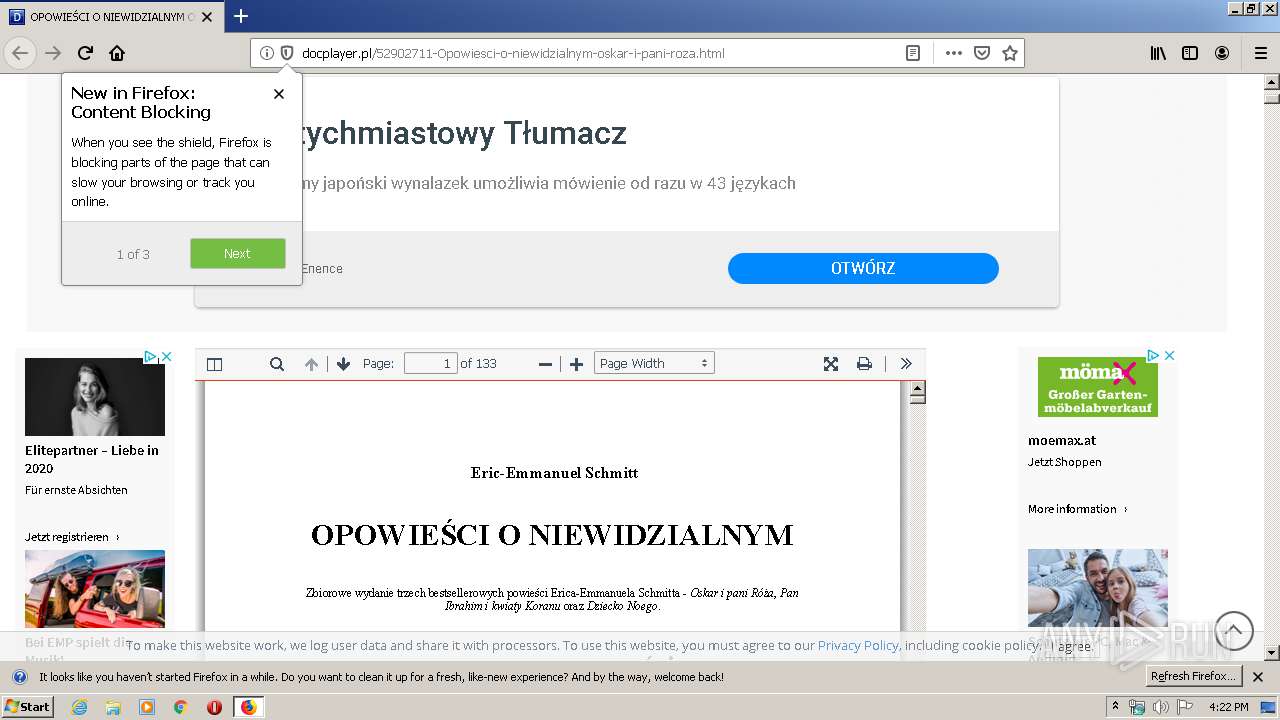Close the Content Blocking popup
This screenshot has width=1280, height=720.
click(x=279, y=94)
